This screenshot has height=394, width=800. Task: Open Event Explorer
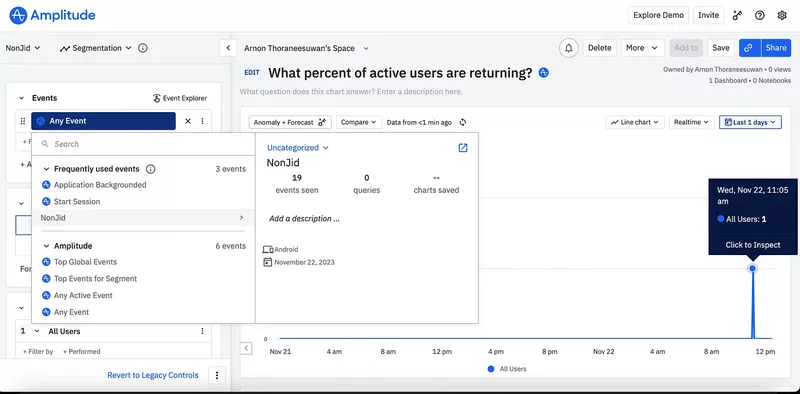point(180,98)
